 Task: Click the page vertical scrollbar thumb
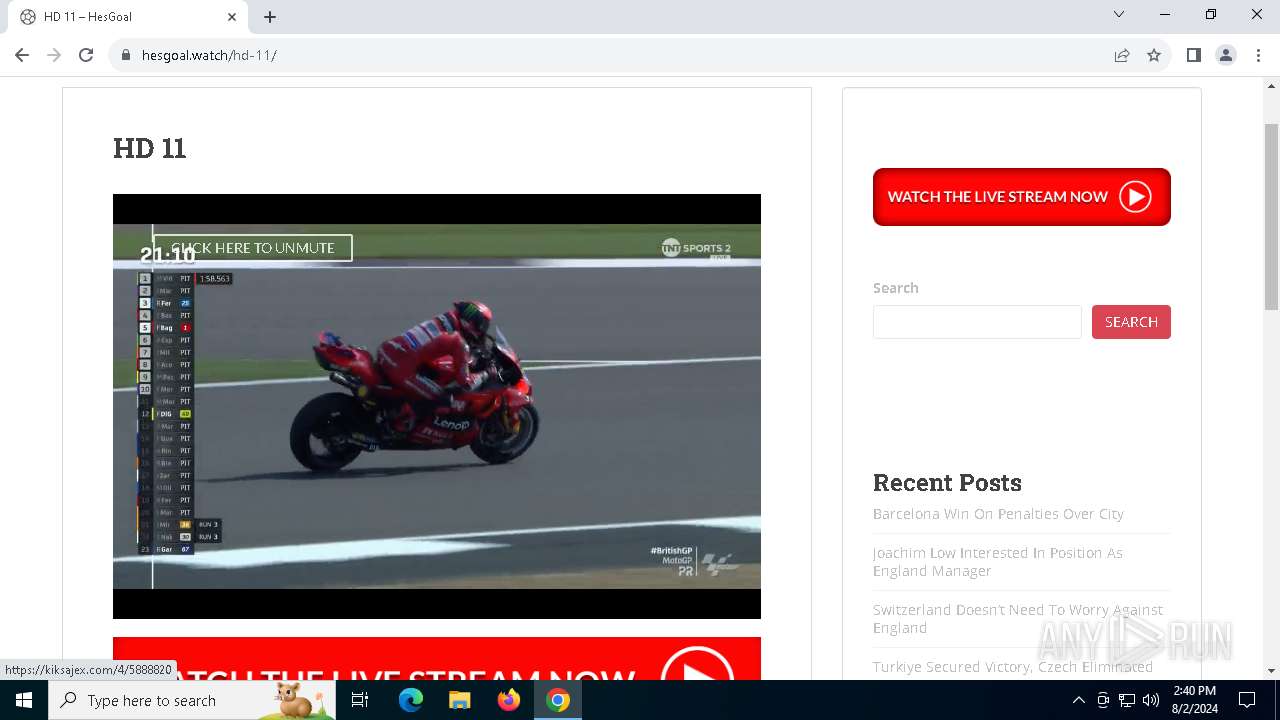(x=1271, y=215)
